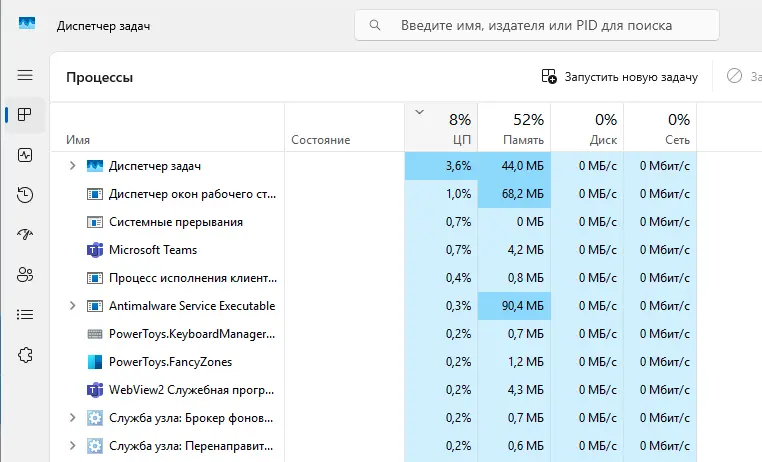762x462 pixels.
Task: Expand the Диспетчер задач process row
Action: click(72, 166)
